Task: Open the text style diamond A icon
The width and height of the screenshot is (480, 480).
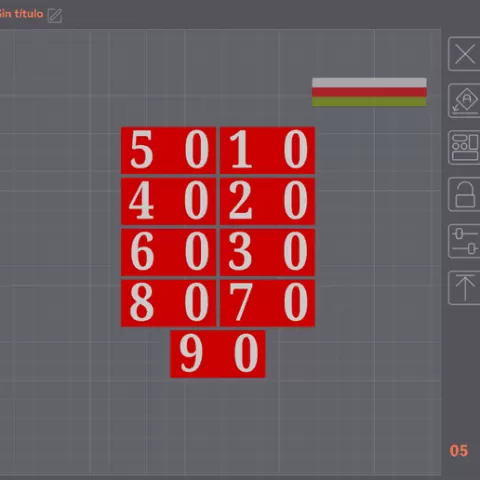Action: click(464, 101)
